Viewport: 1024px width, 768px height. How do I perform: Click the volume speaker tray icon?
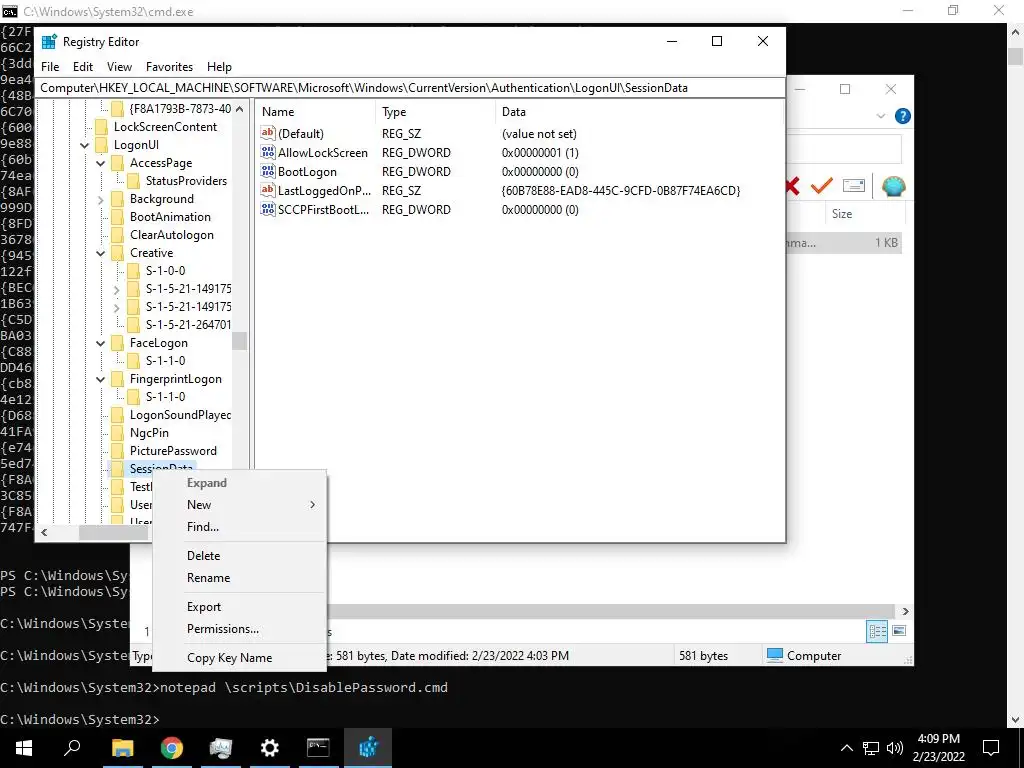895,748
